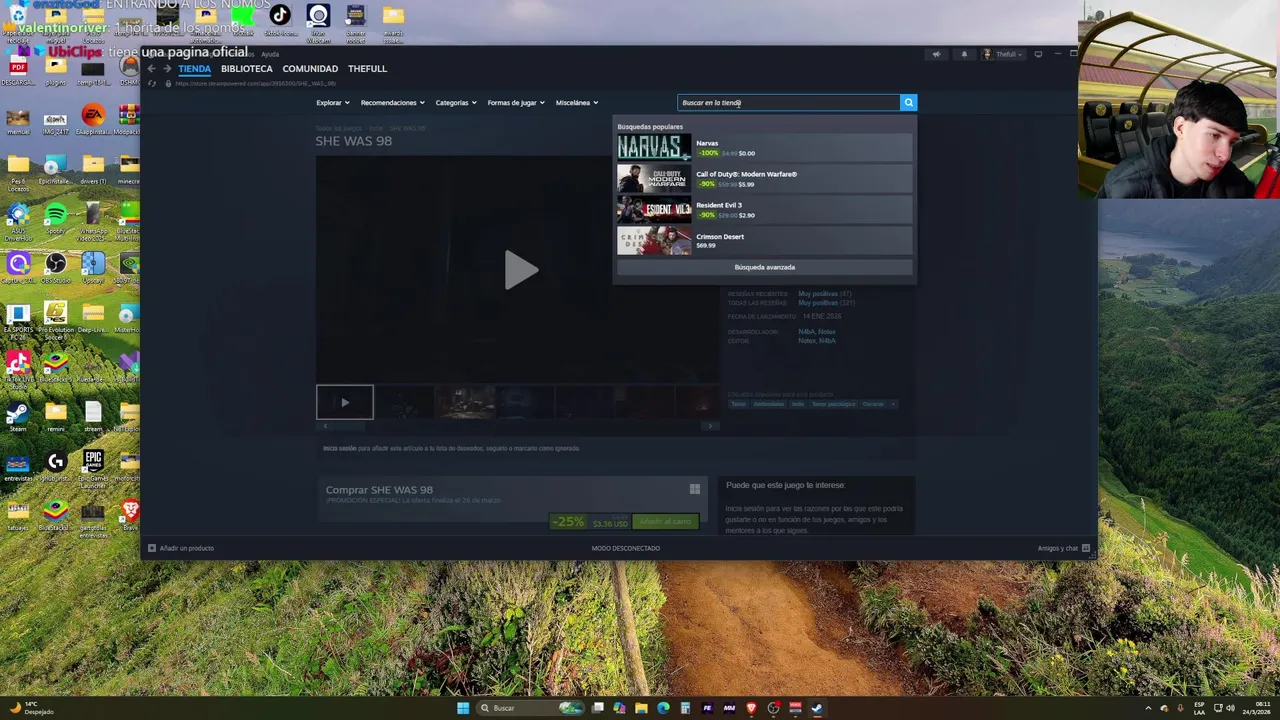The height and width of the screenshot is (720, 1280).
Task: Click the Steam announcements megaphone icon
Action: (936, 54)
